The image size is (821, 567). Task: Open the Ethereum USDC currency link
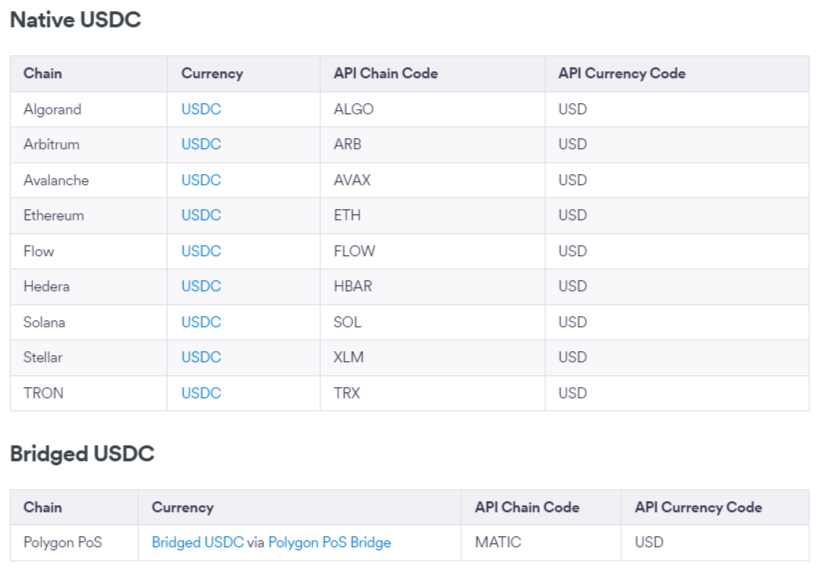(x=201, y=215)
